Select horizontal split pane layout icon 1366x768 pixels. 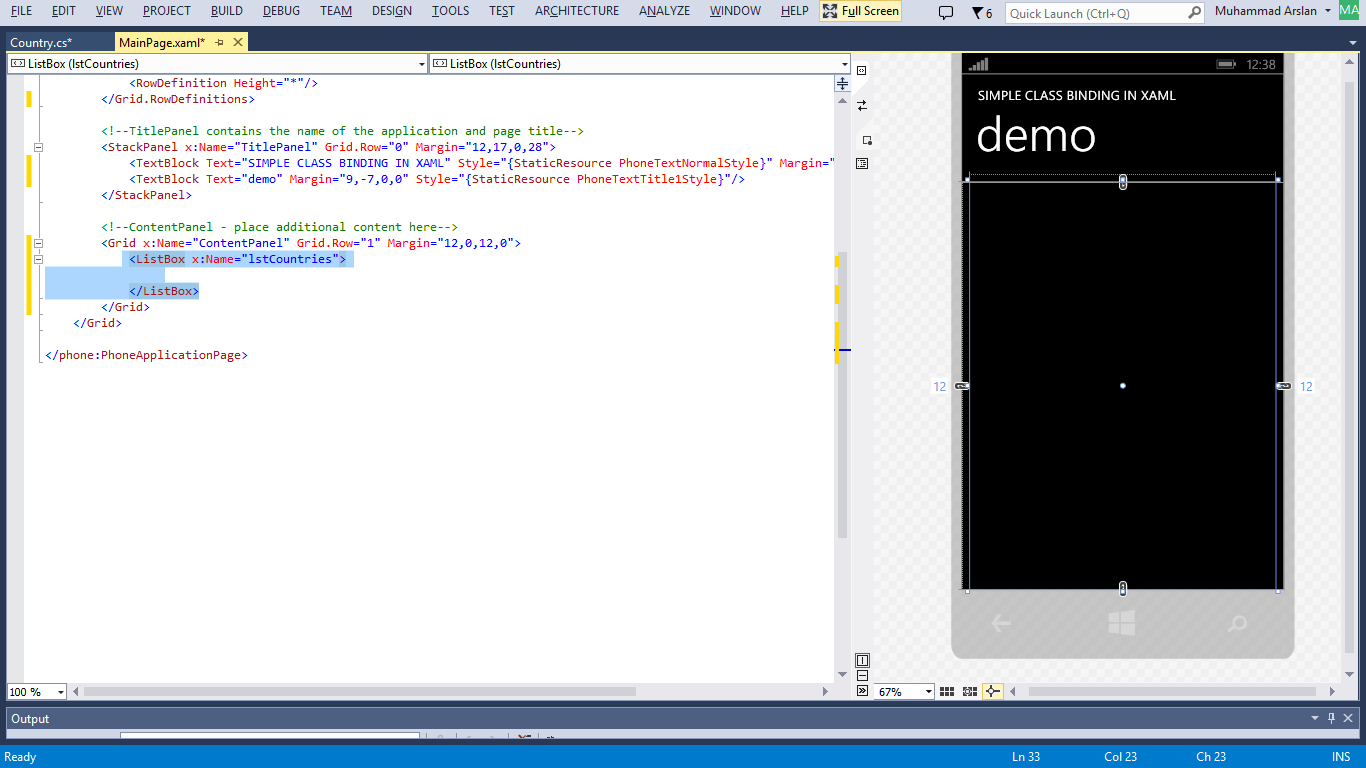[x=862, y=676]
